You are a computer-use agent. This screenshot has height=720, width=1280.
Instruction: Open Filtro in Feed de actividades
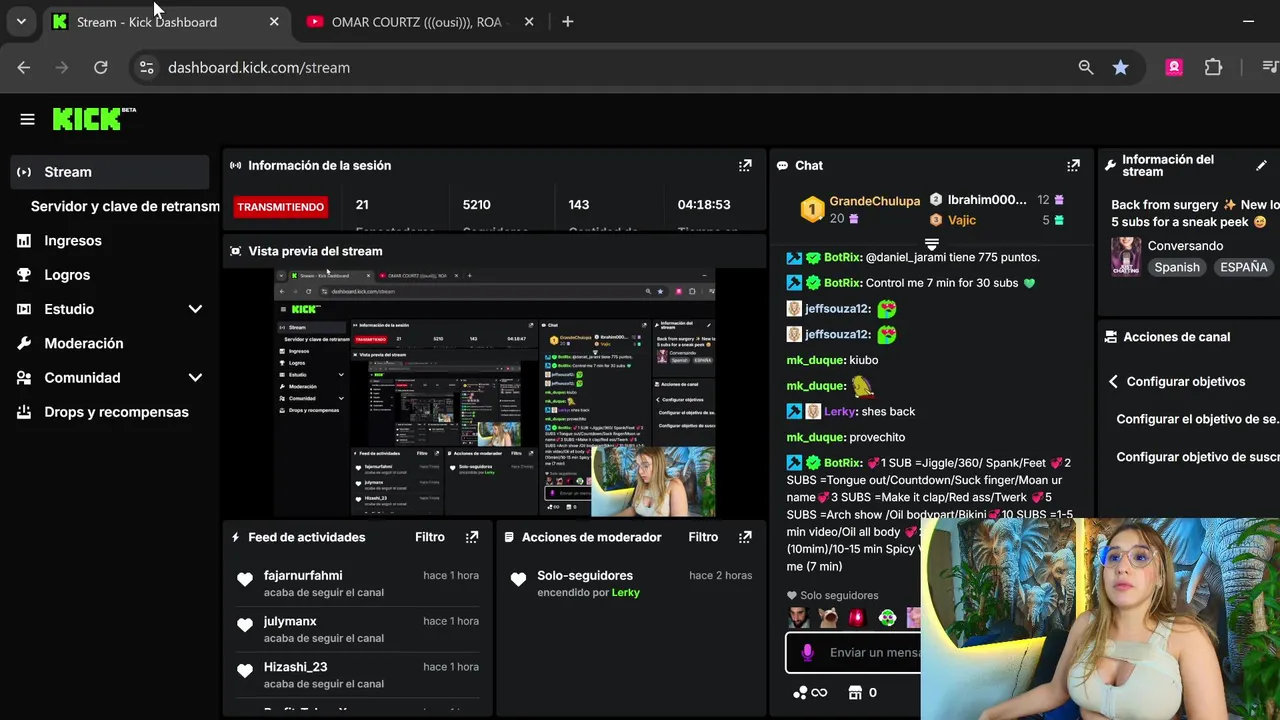430,537
